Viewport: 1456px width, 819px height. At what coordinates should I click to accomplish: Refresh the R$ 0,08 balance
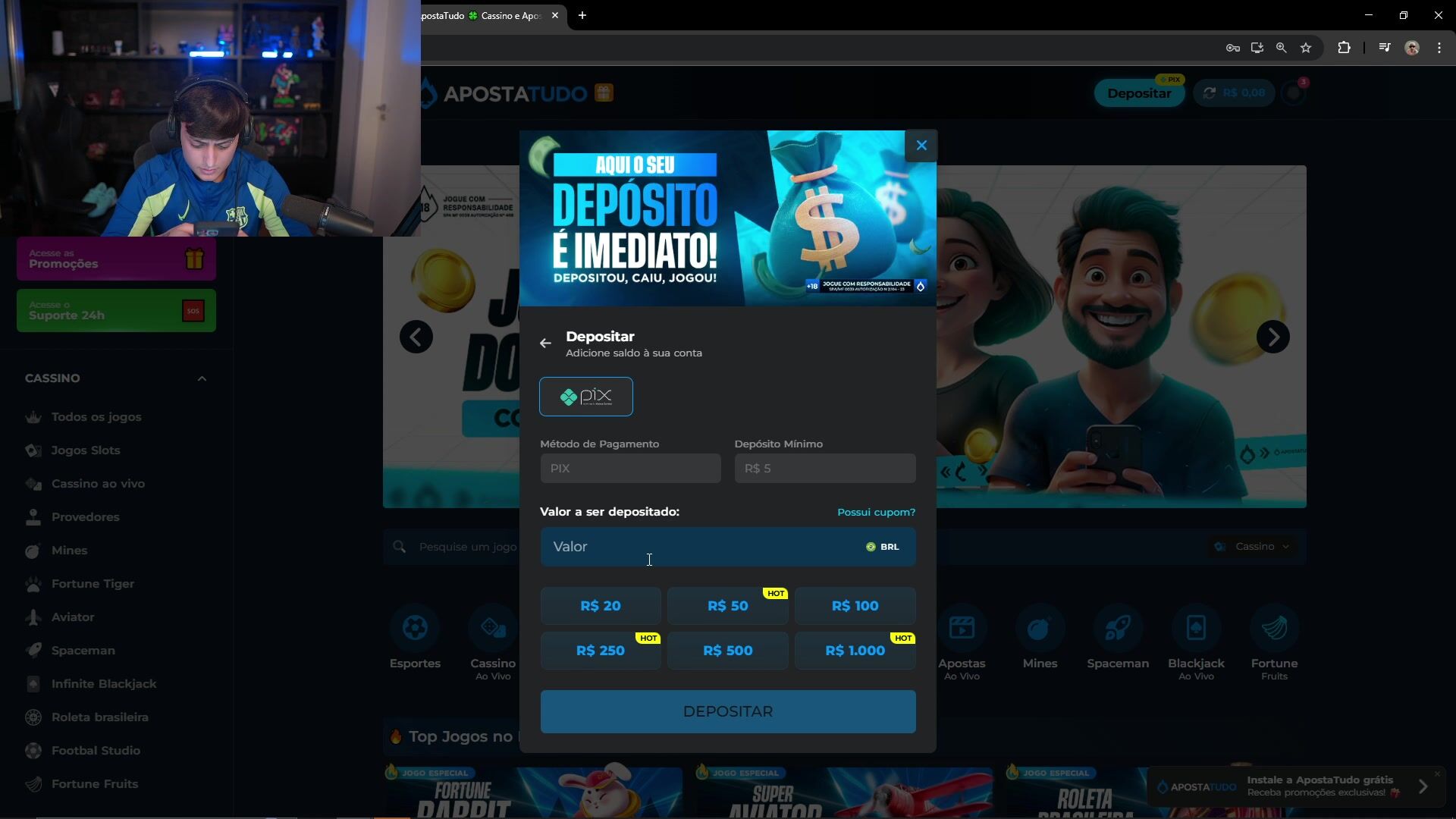[1210, 93]
